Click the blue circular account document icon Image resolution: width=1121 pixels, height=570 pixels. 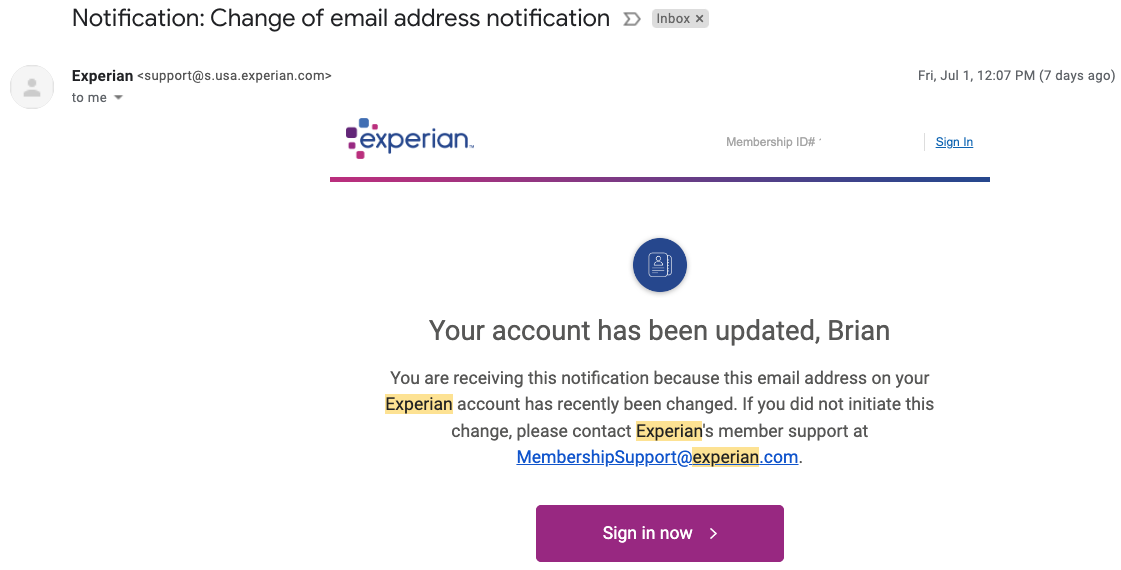point(660,265)
